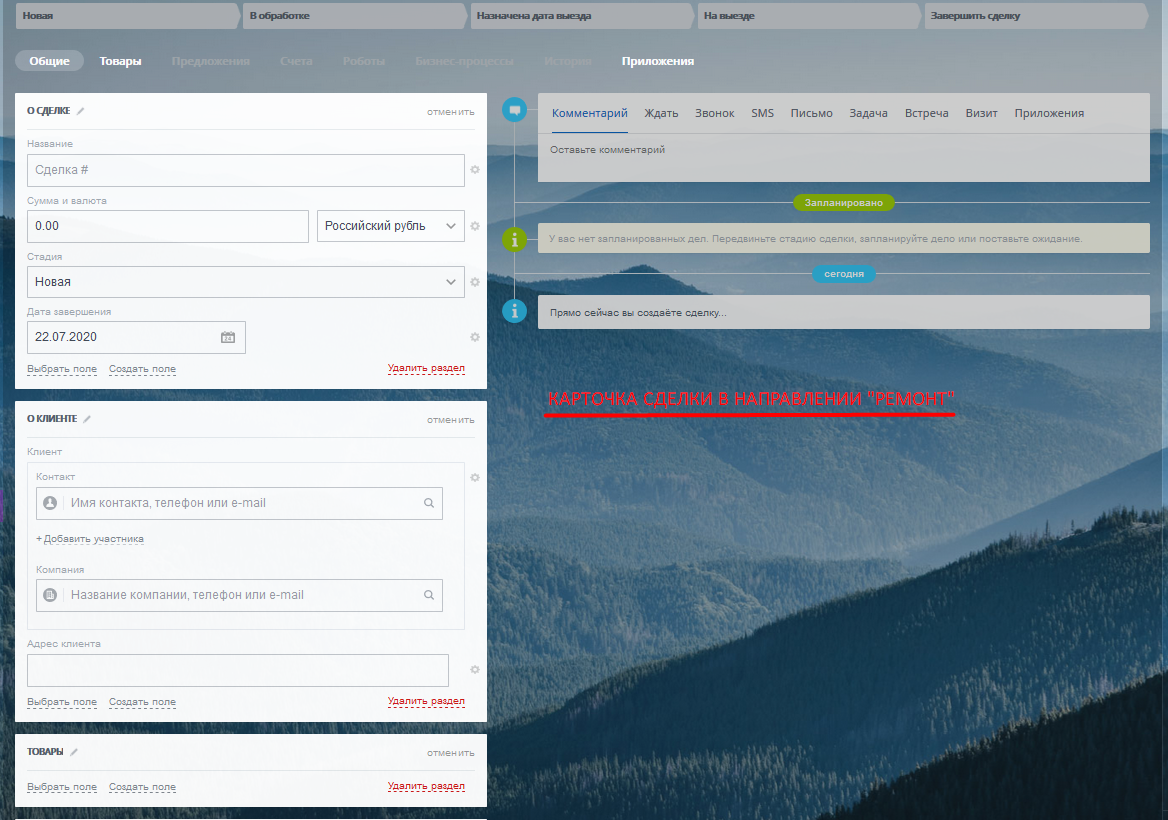Click the Добавить участника link
The height and width of the screenshot is (820, 1168).
92,538
